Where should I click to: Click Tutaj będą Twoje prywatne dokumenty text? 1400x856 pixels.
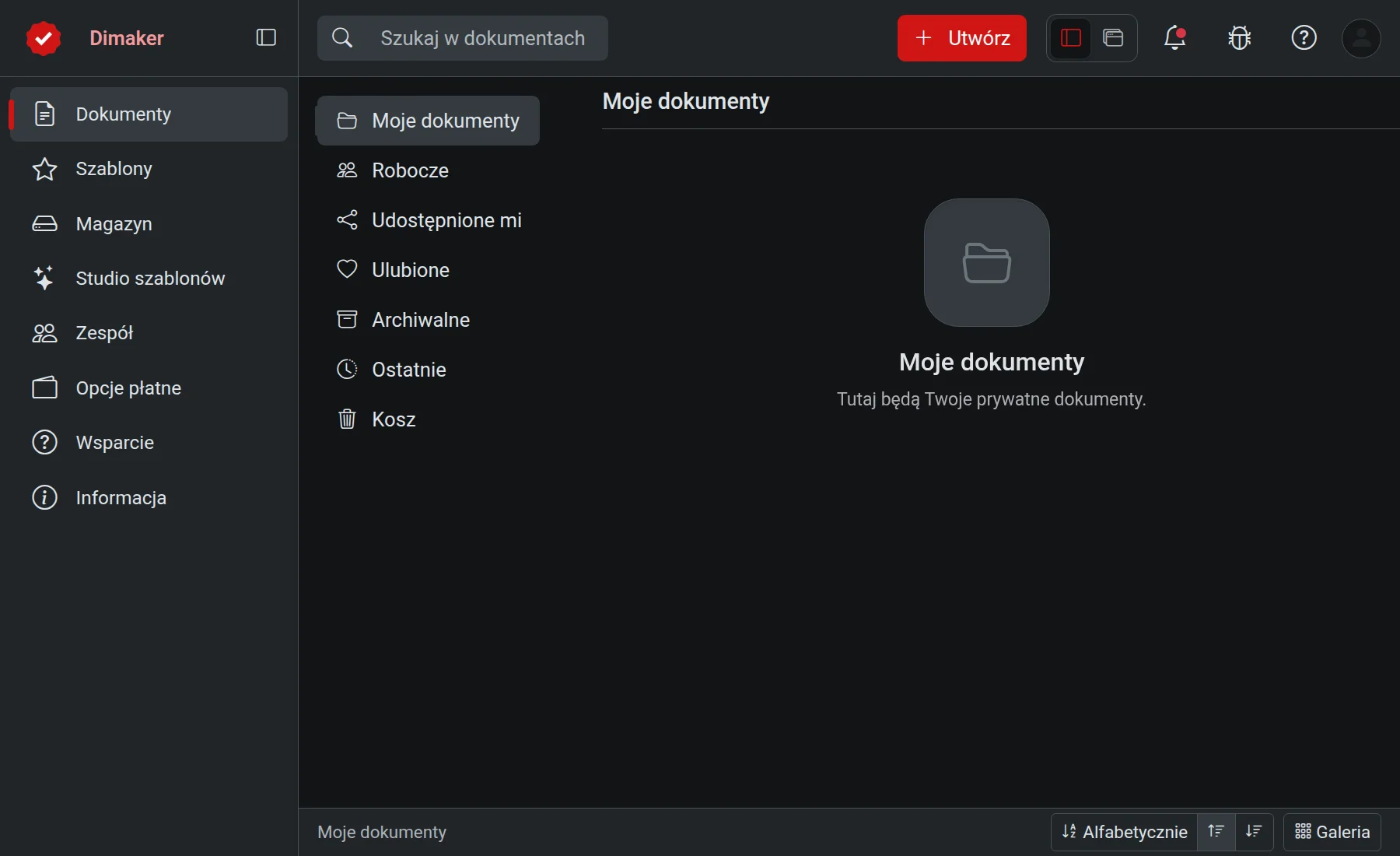992,399
